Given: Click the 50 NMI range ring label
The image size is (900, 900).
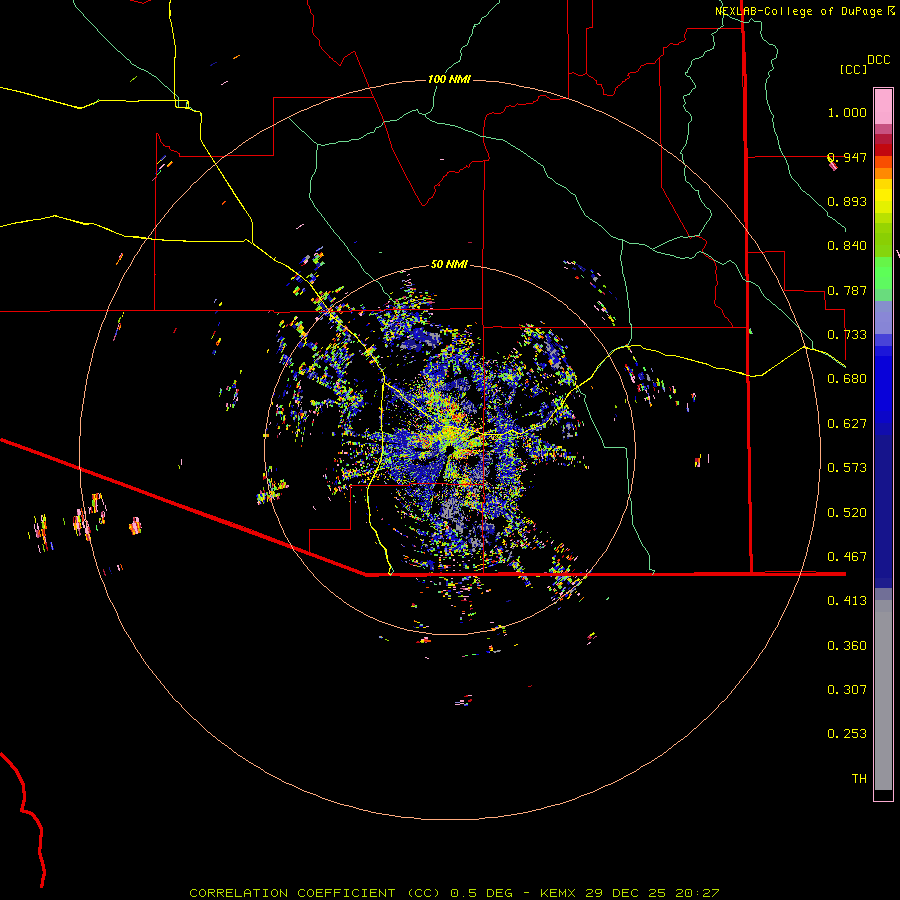Looking at the screenshot, I should (x=449, y=264).
